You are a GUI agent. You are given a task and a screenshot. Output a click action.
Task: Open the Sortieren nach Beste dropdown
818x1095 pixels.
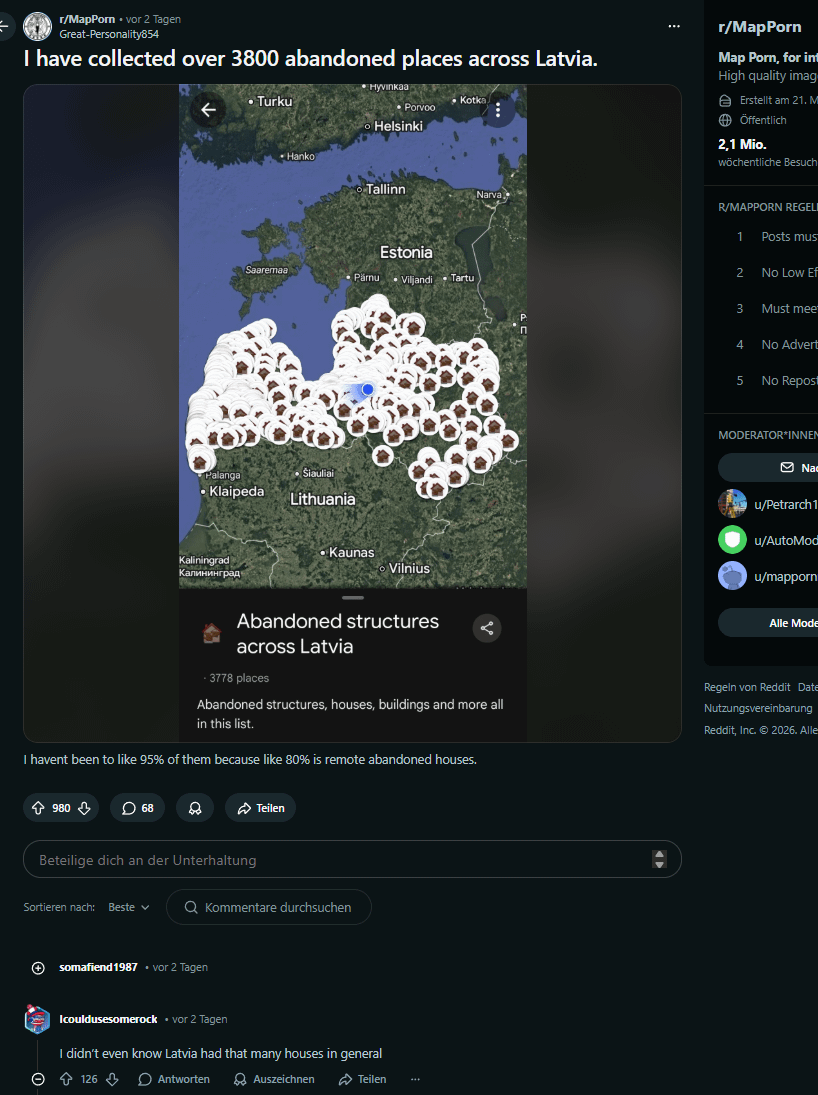pyautogui.click(x=129, y=907)
